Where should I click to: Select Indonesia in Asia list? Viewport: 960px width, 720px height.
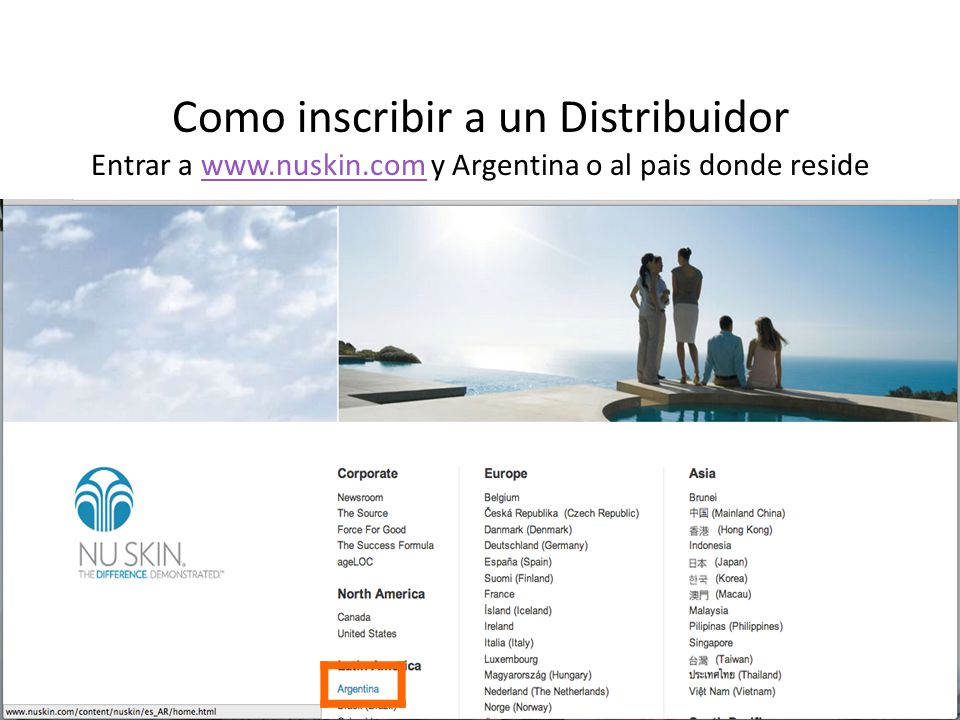point(710,546)
